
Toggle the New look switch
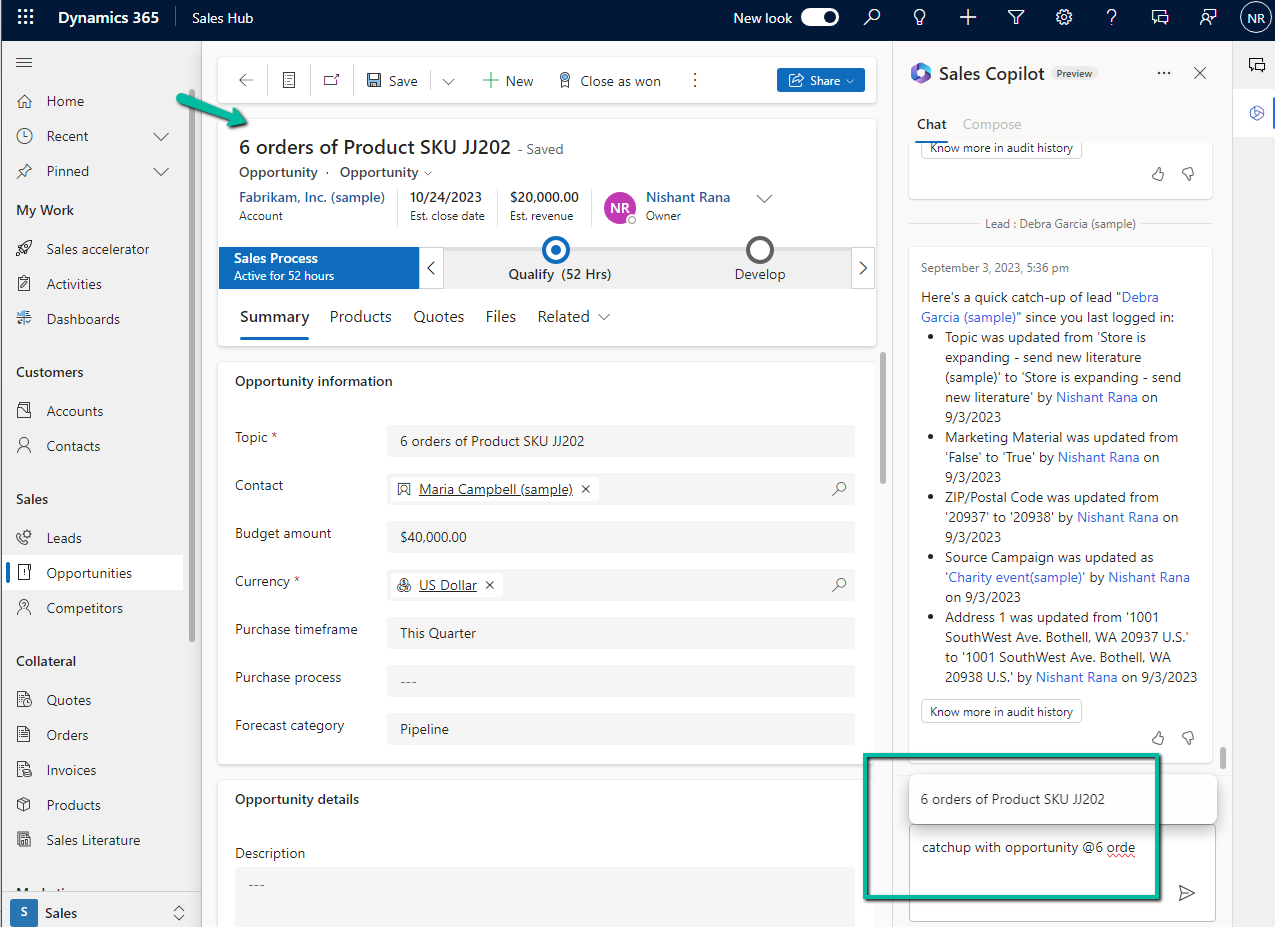click(819, 18)
